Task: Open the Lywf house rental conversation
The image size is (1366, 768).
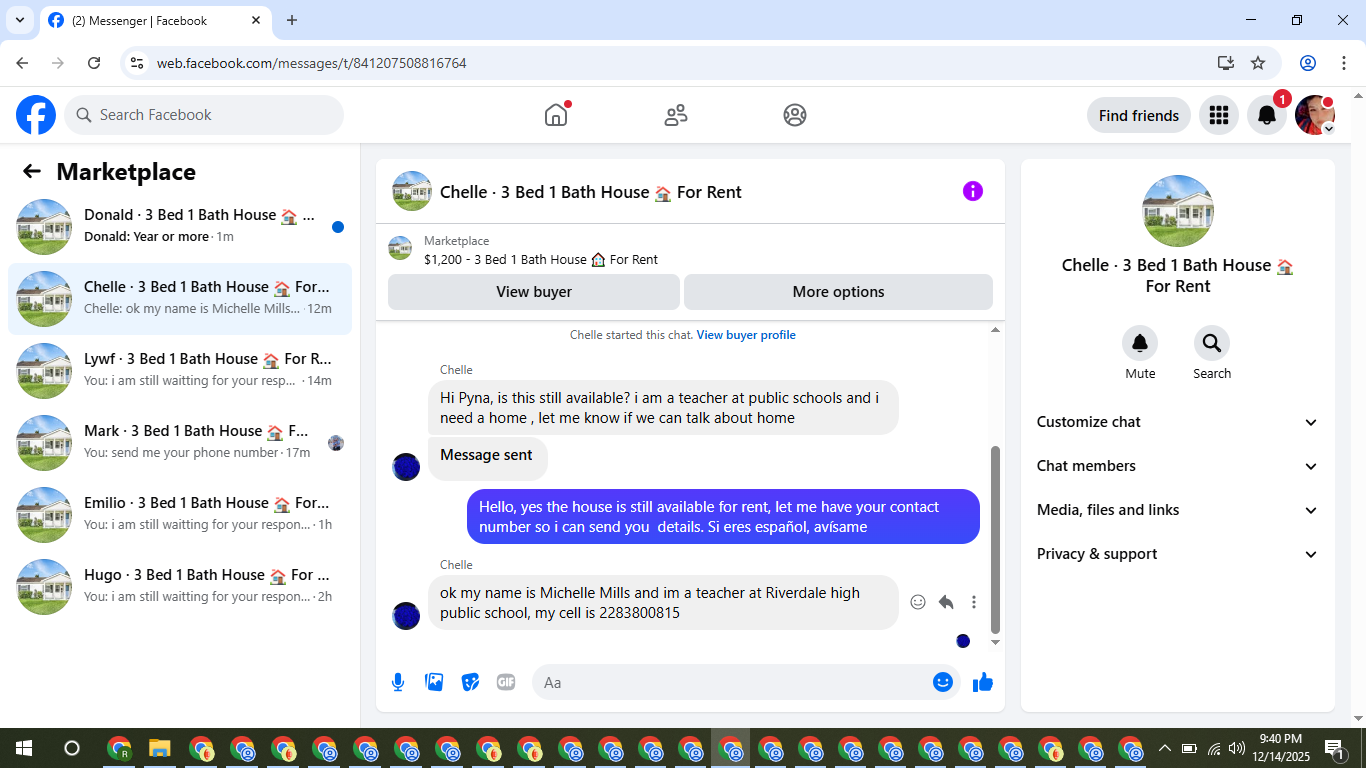Action: pyautogui.click(x=180, y=371)
